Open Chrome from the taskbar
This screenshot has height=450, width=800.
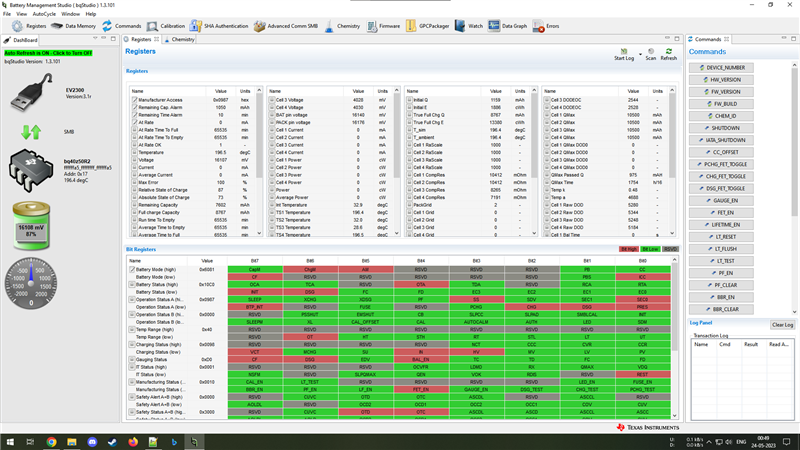(x=52, y=442)
